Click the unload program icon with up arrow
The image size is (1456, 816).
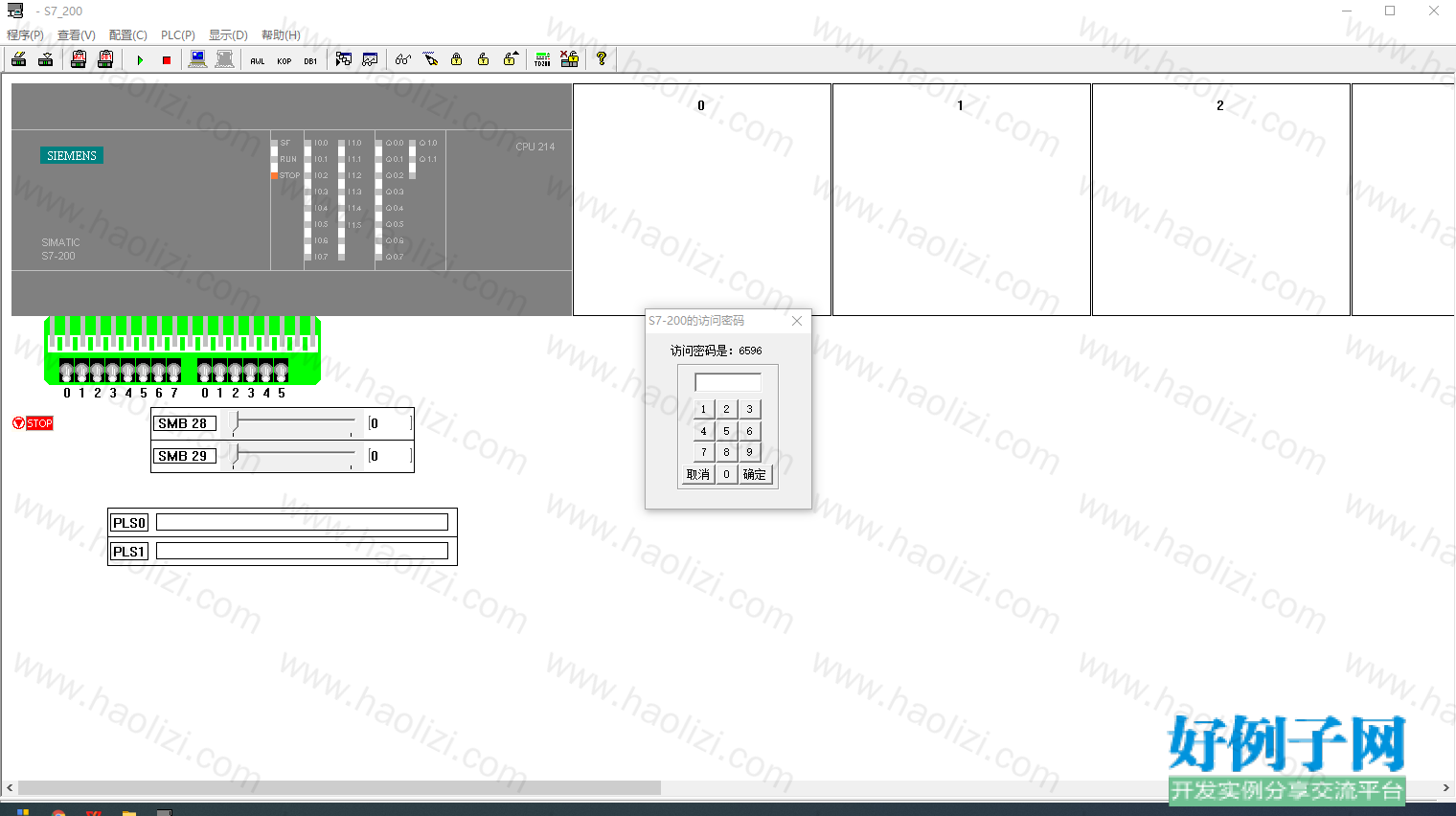pyautogui.click(x=45, y=59)
